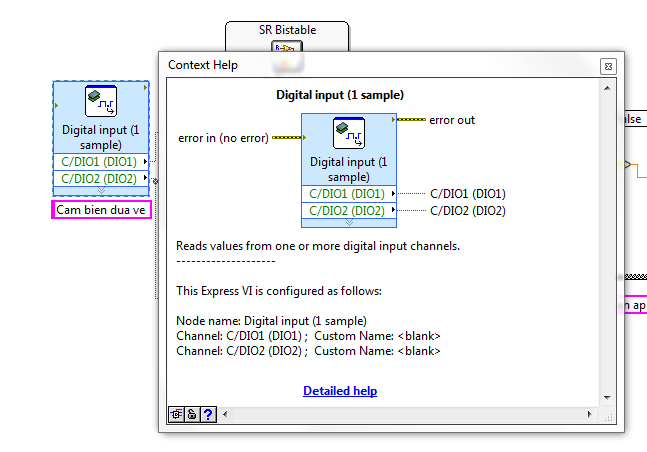Click the C/DIO1 (DIO1) row in help diagram
The image size is (647, 452).
(349, 194)
